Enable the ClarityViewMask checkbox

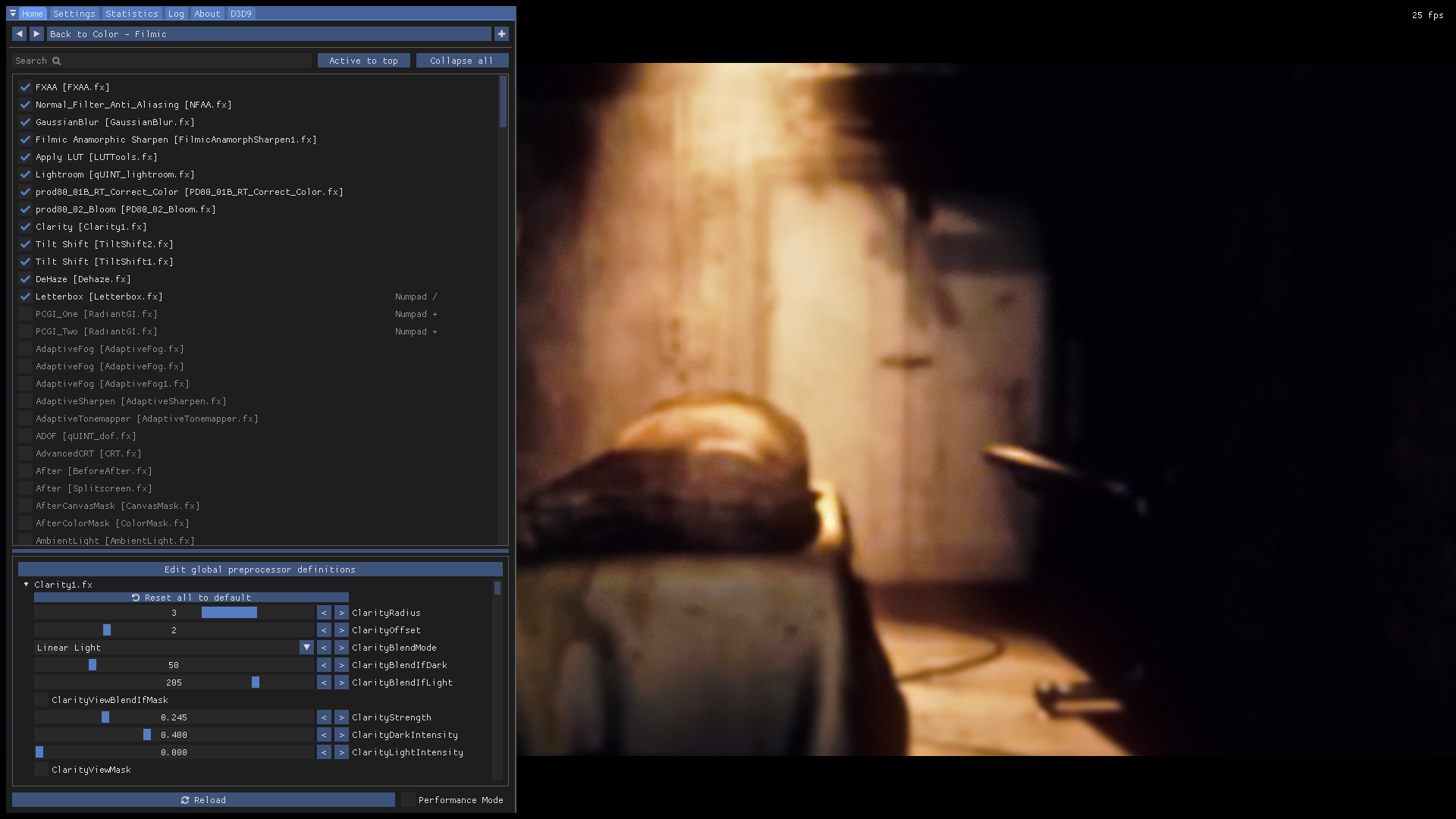click(x=41, y=769)
